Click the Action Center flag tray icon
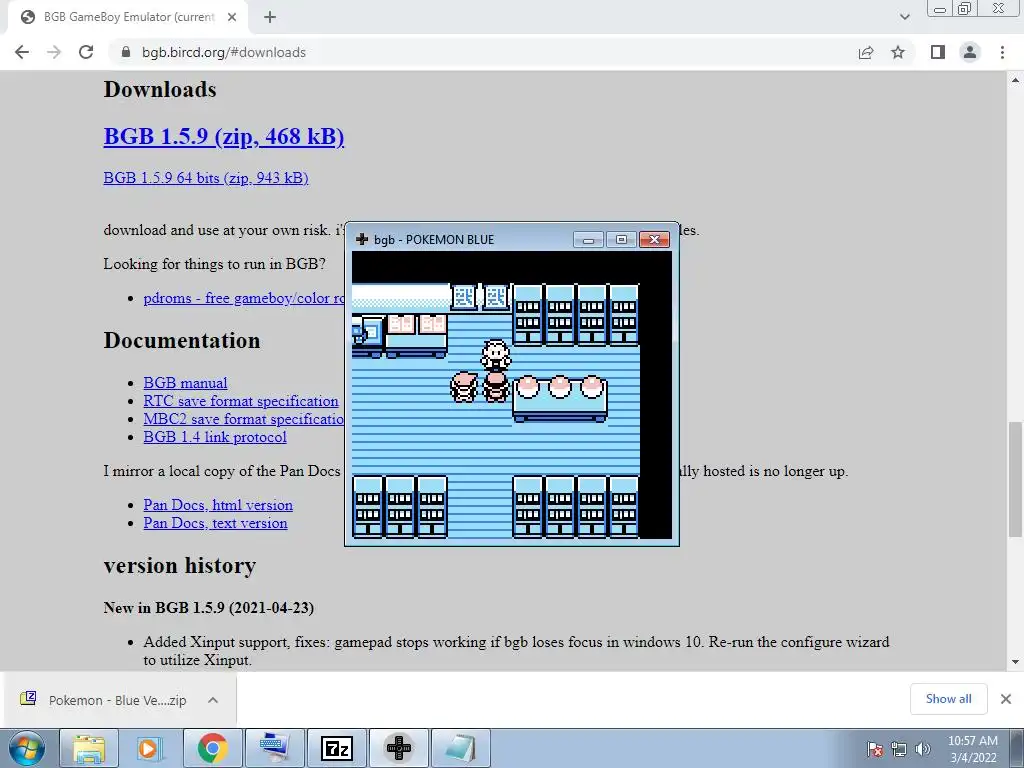This screenshot has height=768, width=1024. [875, 749]
